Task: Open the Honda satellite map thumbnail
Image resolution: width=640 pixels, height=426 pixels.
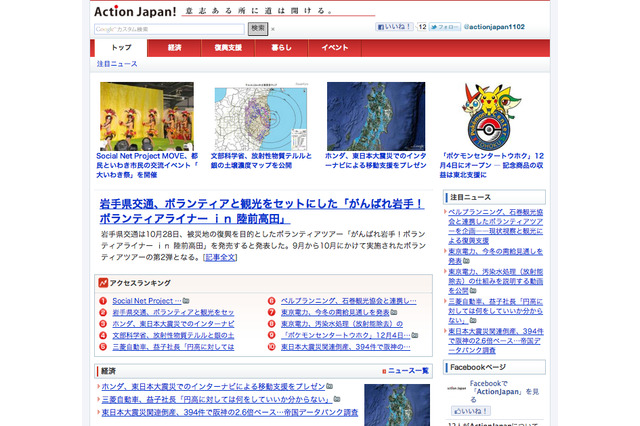Action: [376, 116]
